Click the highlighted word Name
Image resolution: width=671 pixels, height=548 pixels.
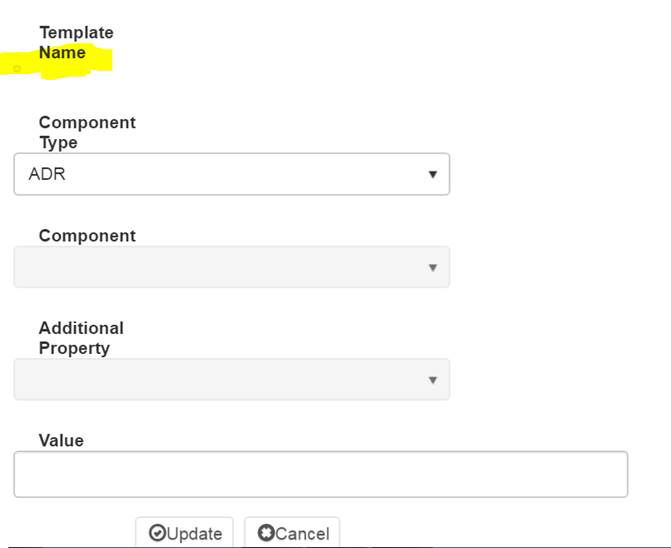click(x=62, y=53)
